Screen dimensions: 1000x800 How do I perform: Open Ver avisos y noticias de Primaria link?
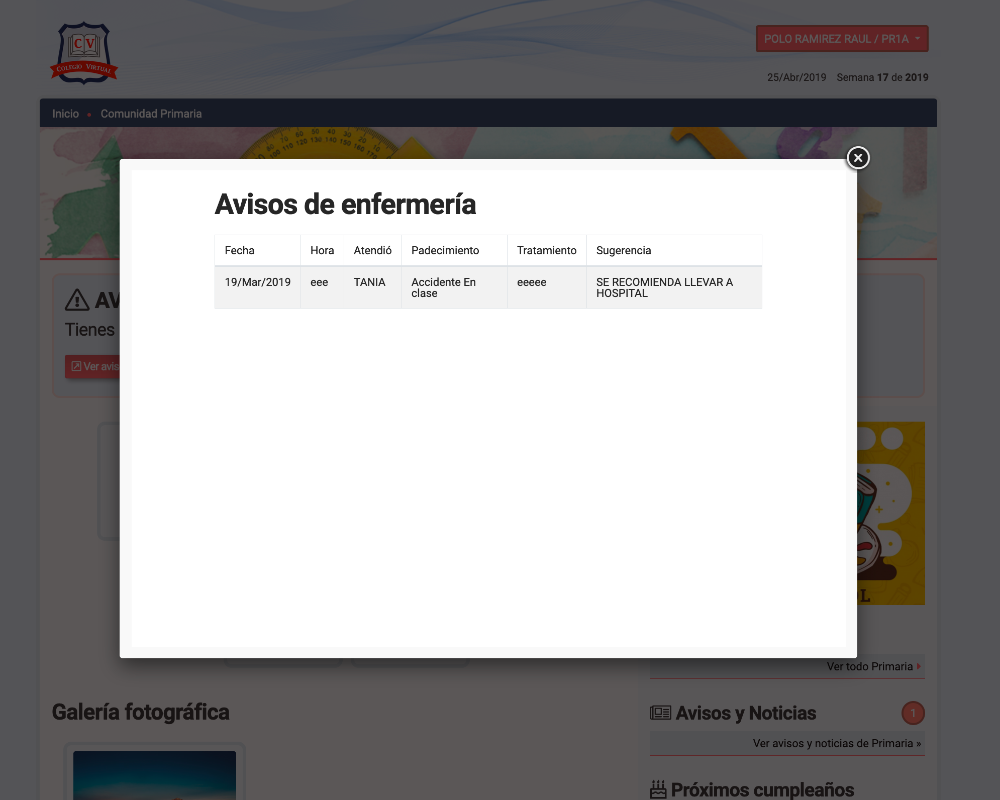837,744
